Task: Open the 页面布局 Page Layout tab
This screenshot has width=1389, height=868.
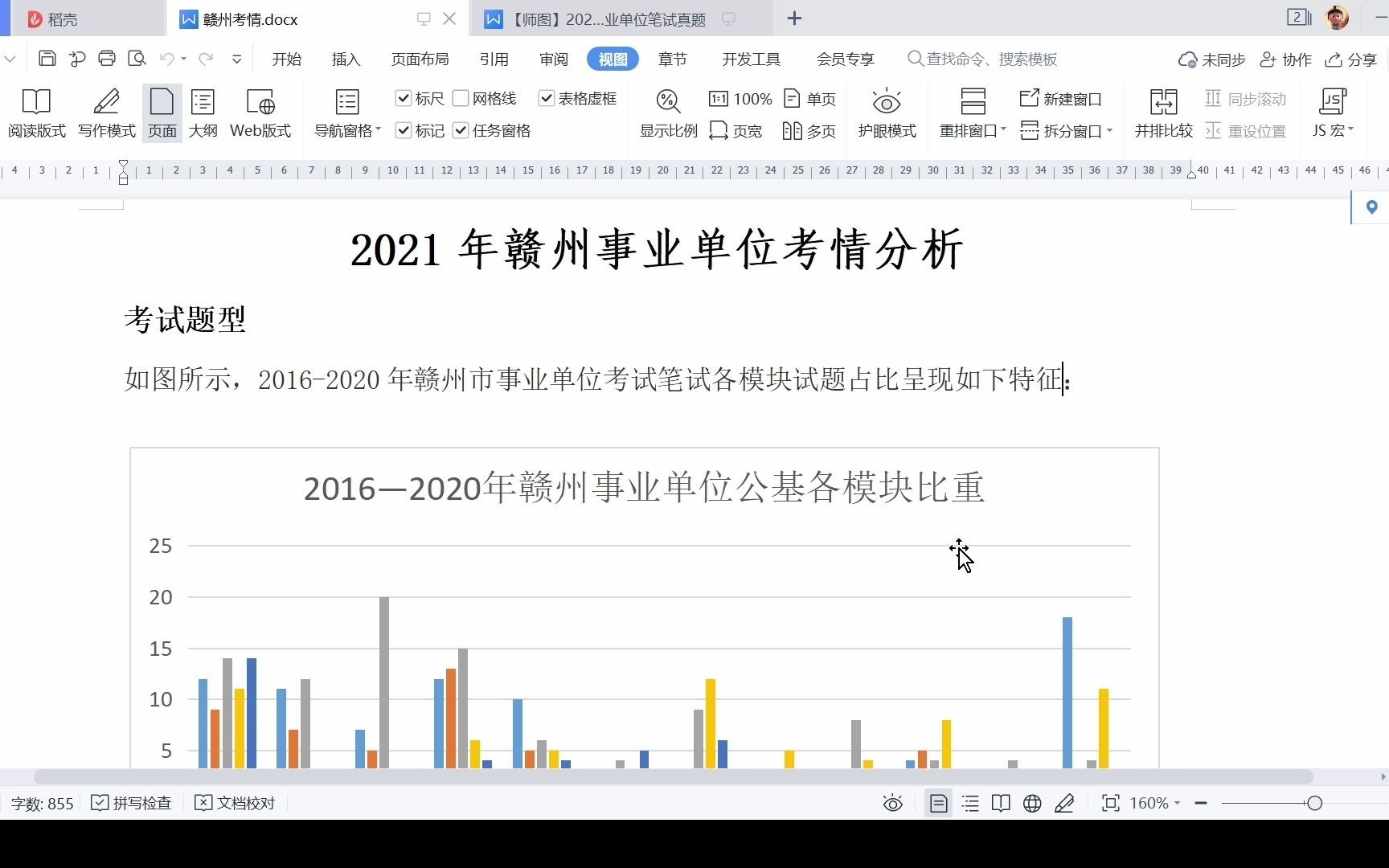Action: pyautogui.click(x=420, y=59)
